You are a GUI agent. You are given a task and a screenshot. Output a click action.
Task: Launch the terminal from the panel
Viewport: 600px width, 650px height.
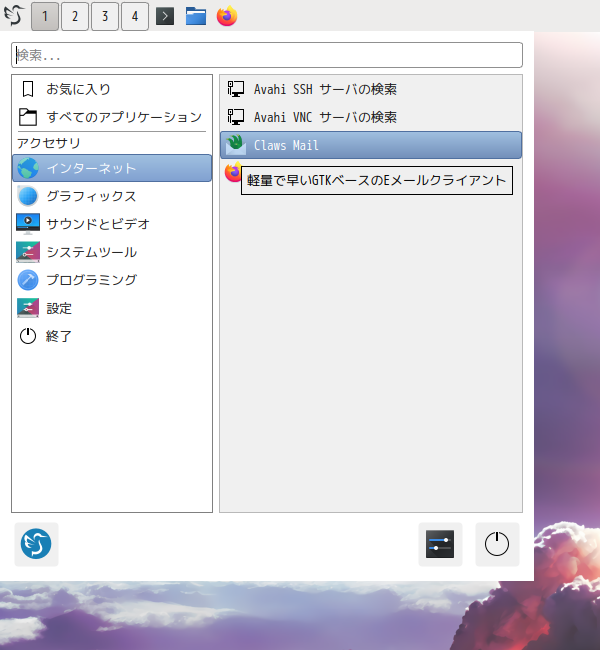[x=165, y=16]
